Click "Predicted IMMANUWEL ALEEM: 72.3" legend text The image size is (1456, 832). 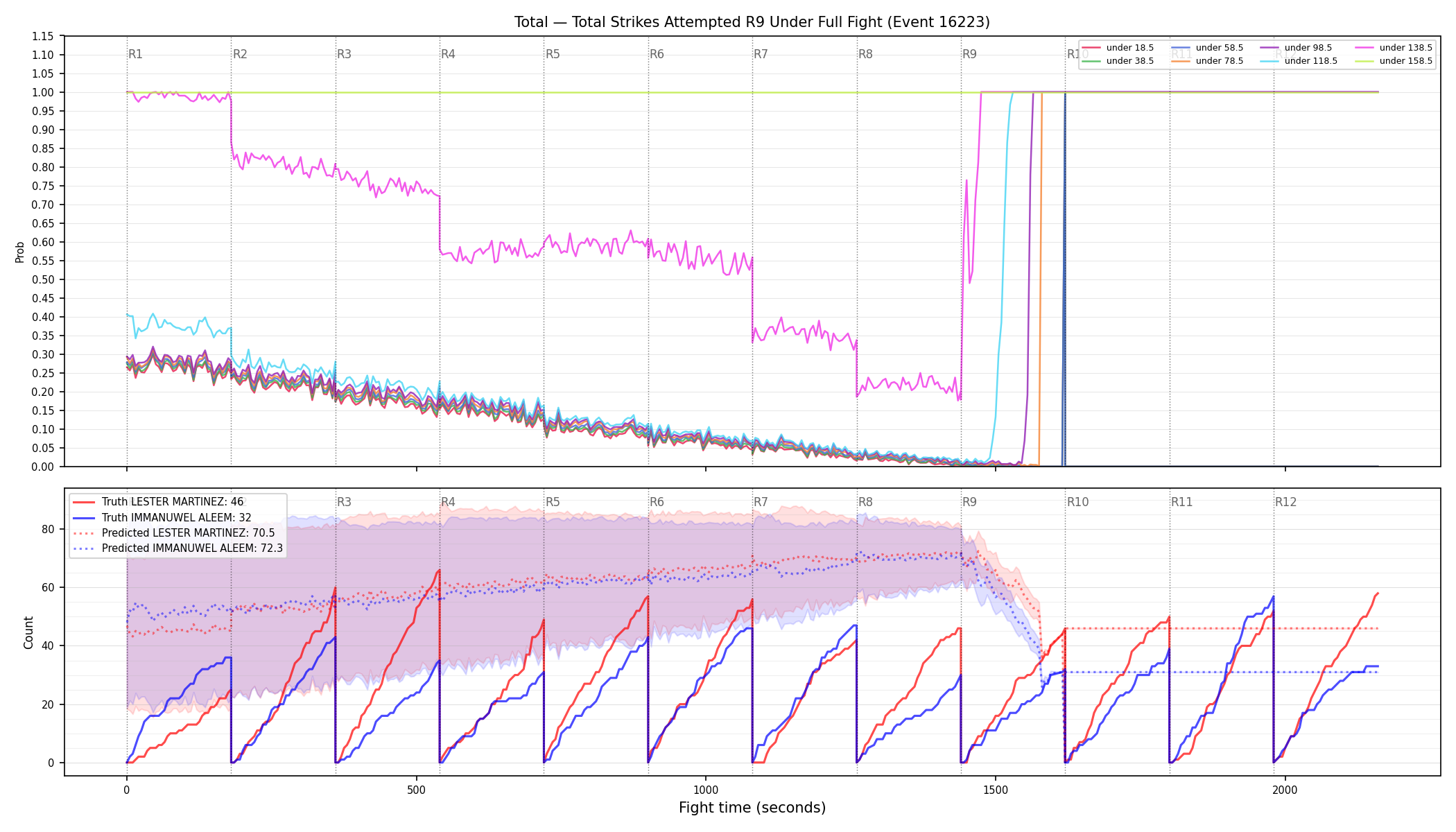pos(192,548)
